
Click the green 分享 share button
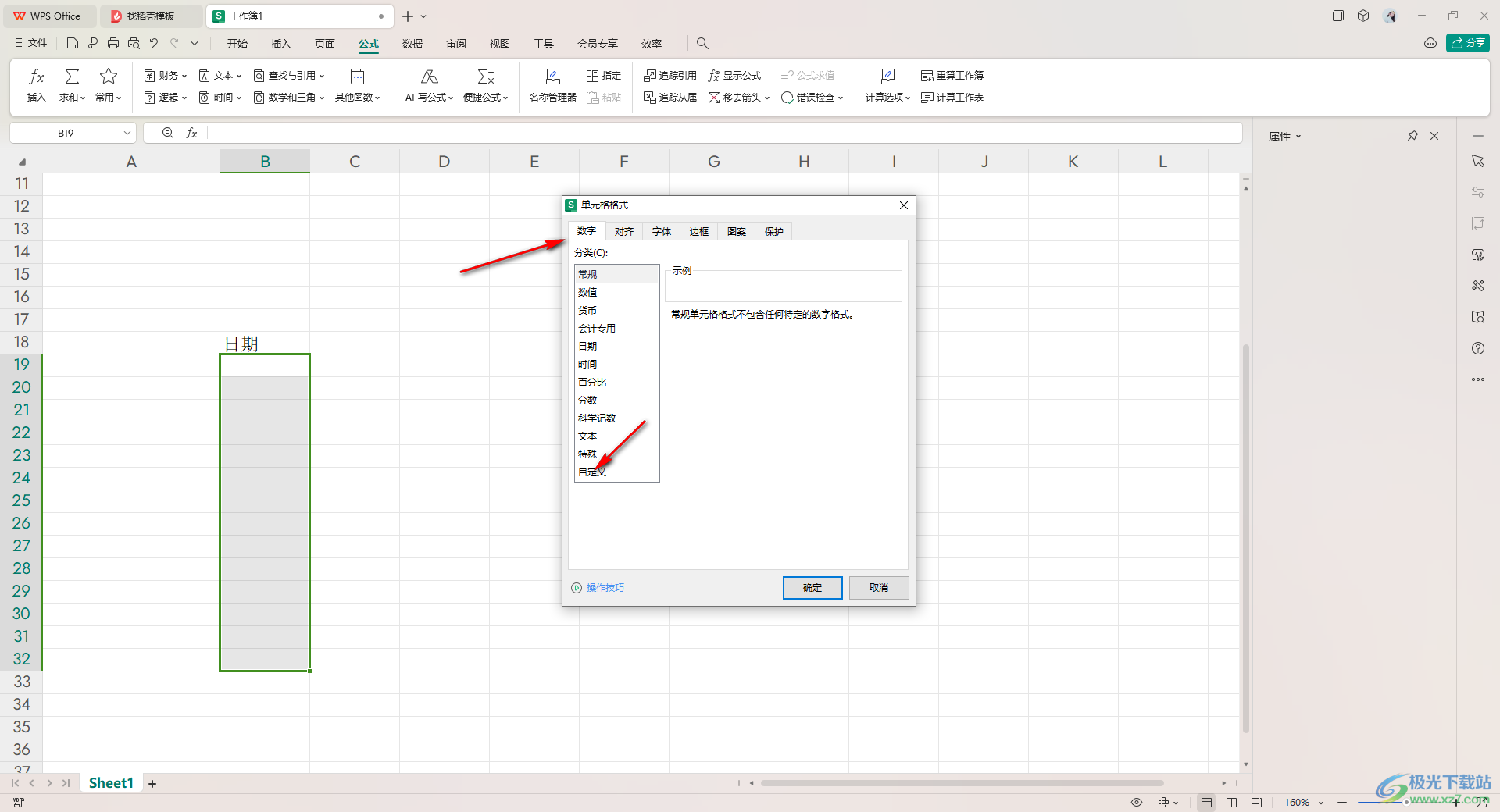pos(1468,43)
